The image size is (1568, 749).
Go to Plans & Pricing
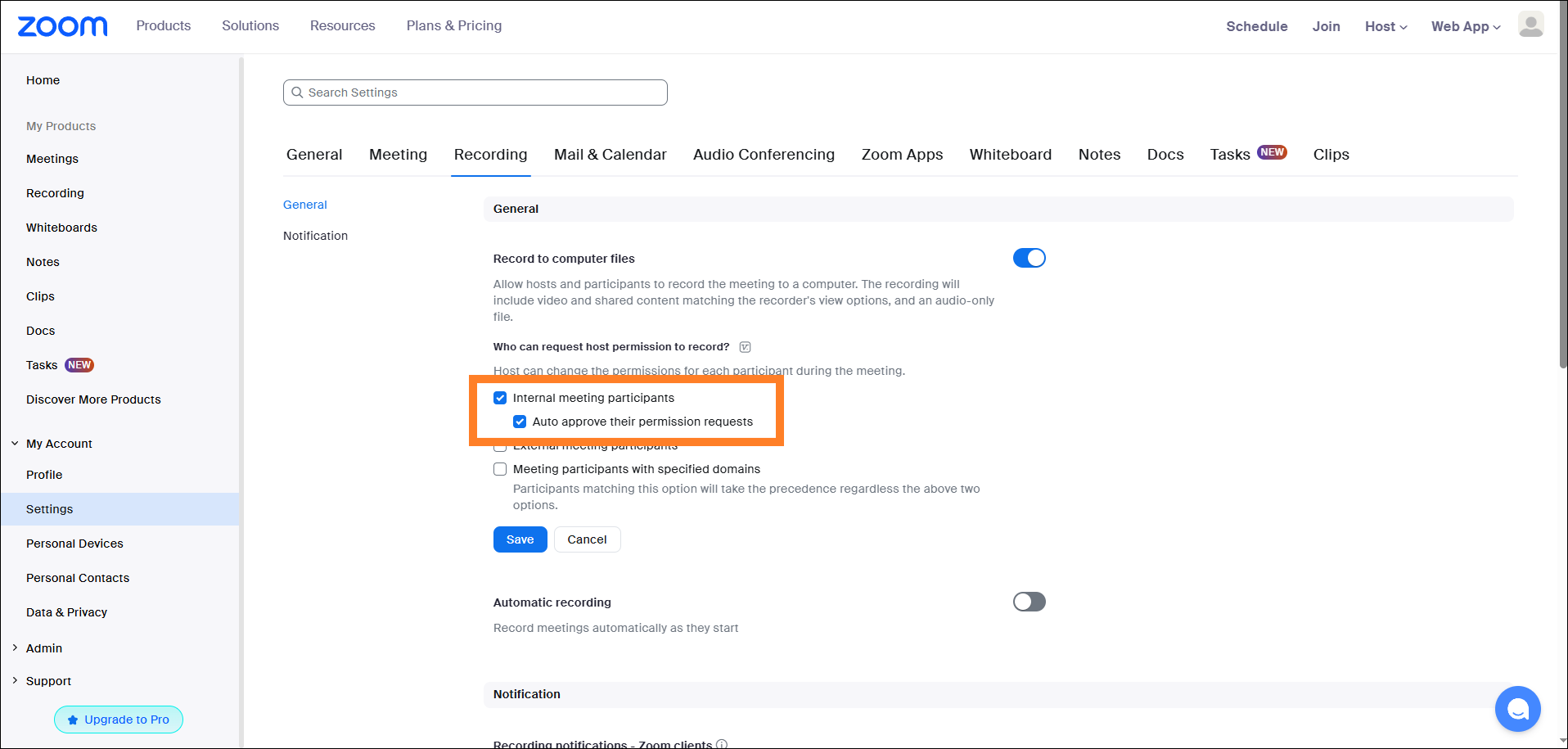click(454, 25)
